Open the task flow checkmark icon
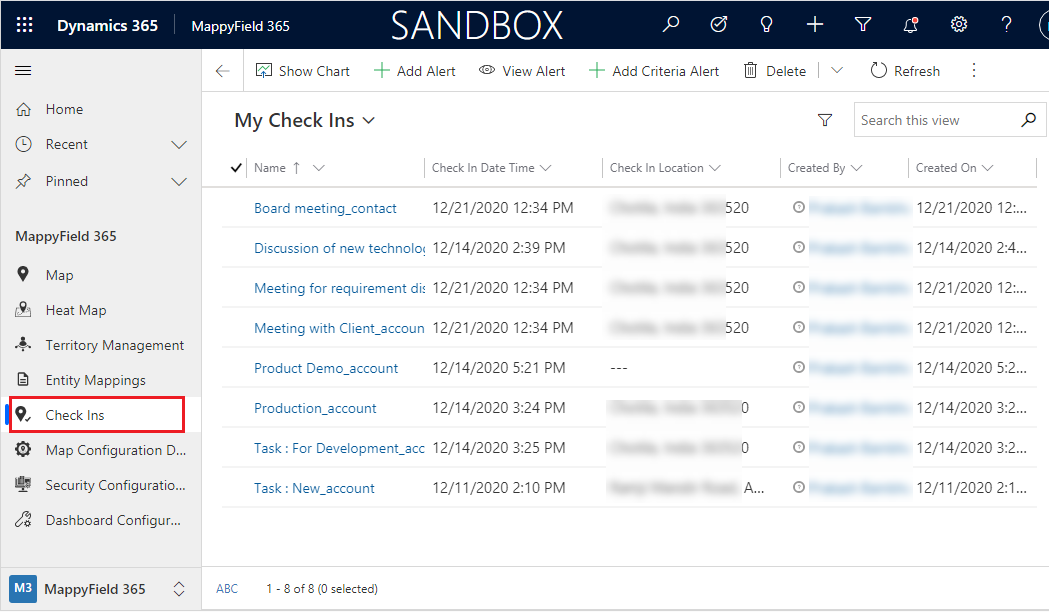The width and height of the screenshot is (1049, 612). click(719, 25)
